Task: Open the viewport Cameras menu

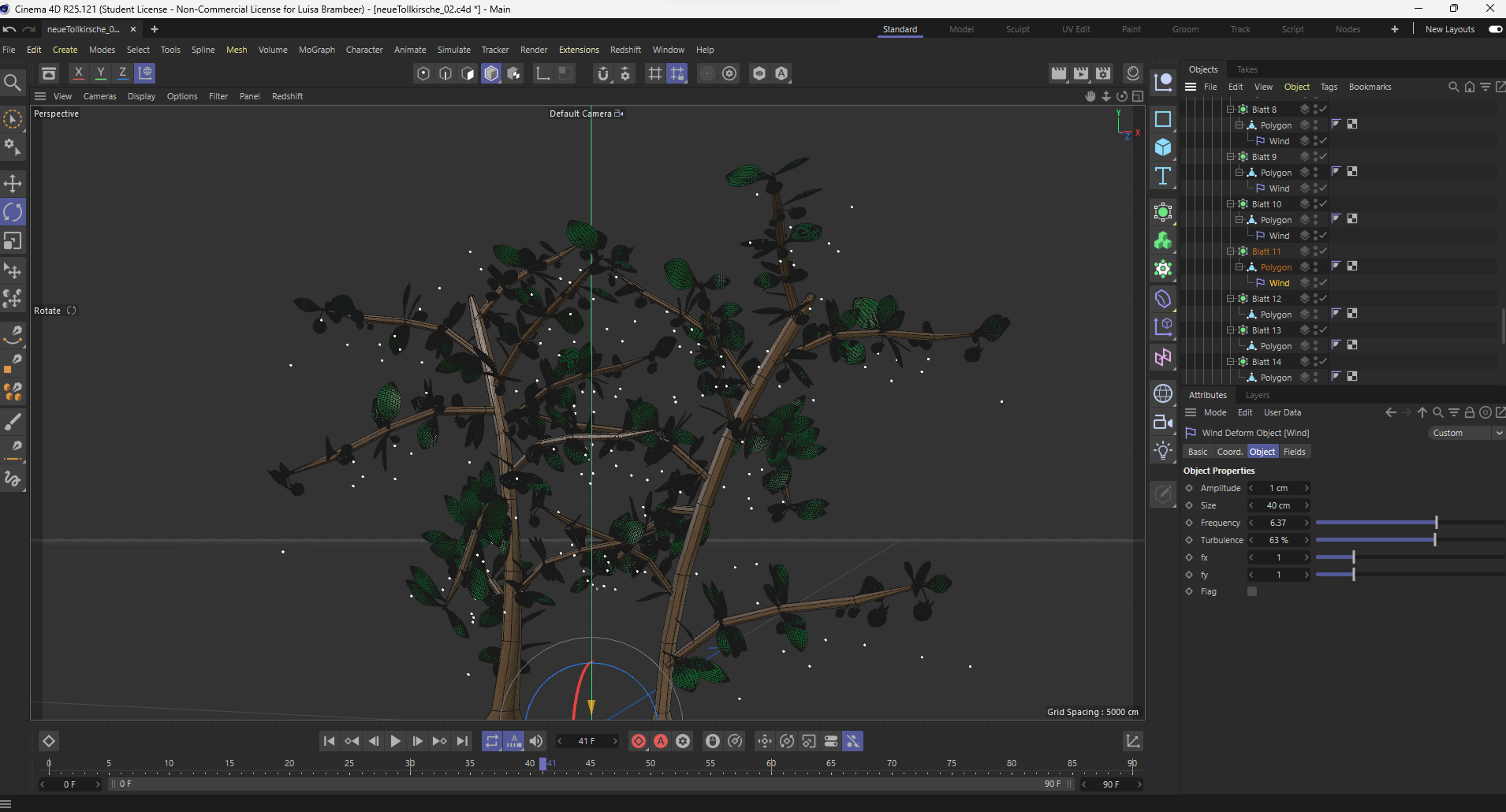Action: tap(100, 96)
